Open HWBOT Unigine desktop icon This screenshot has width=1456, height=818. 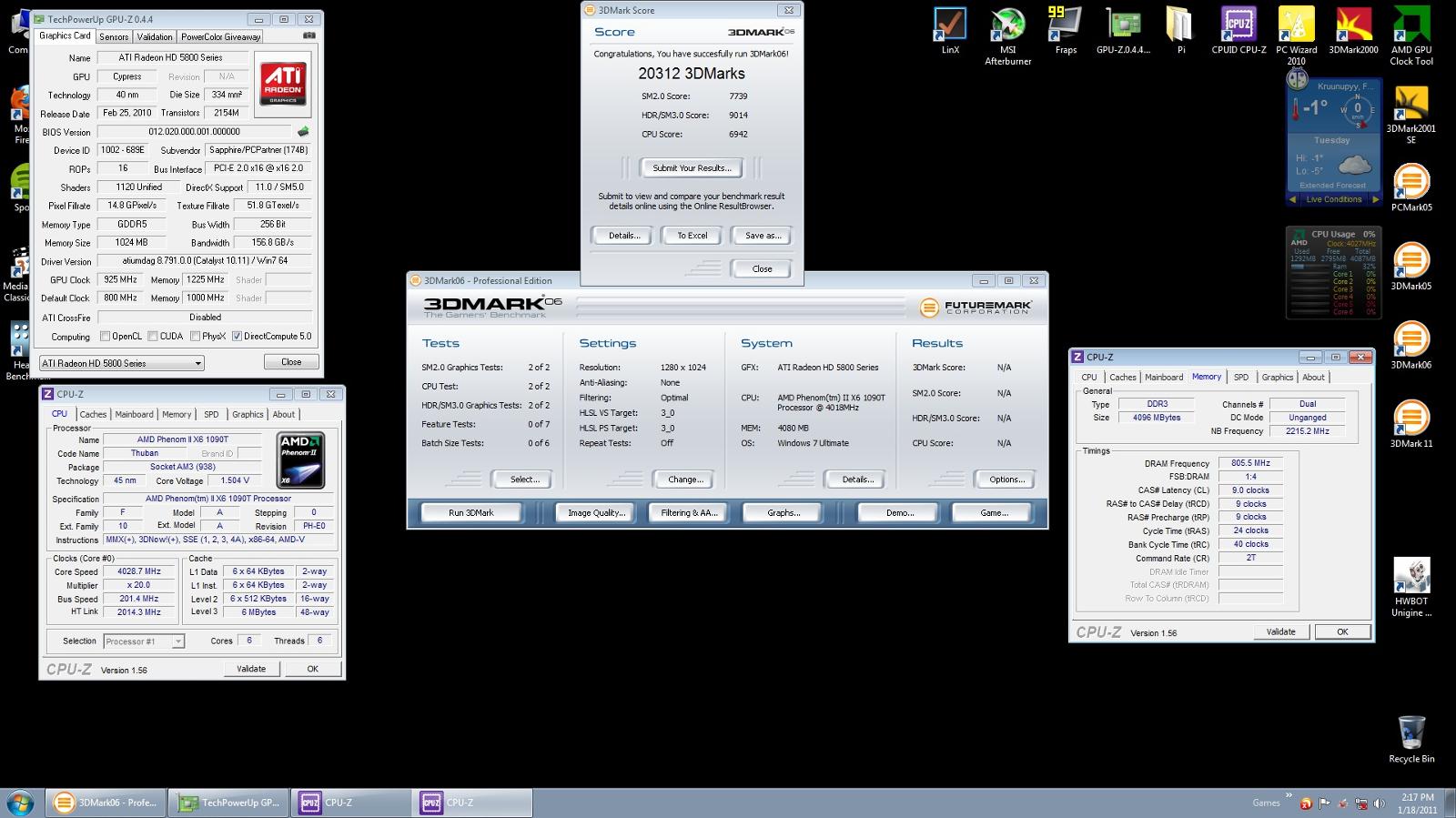pos(1411,588)
